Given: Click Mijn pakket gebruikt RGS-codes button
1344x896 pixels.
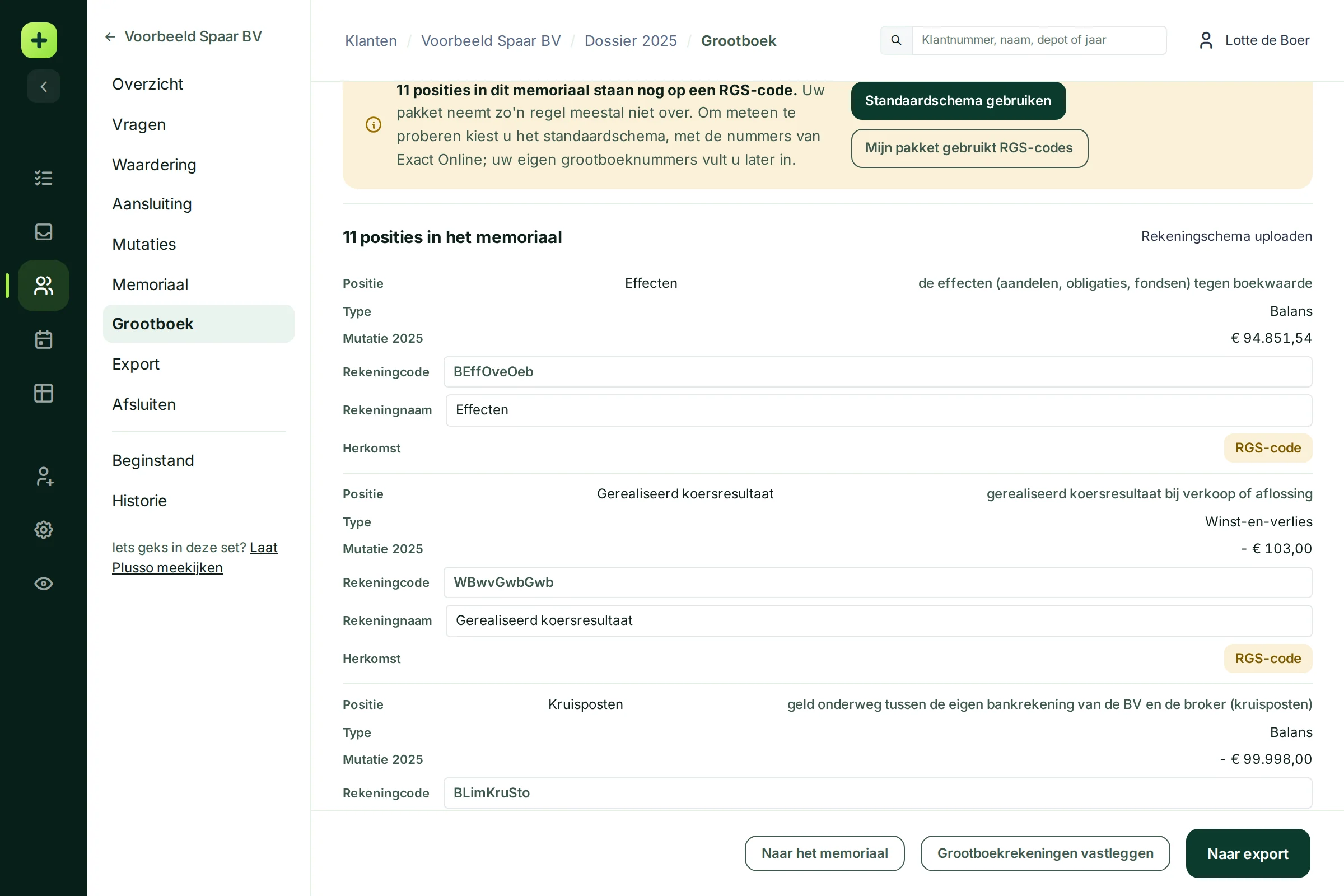Looking at the screenshot, I should click(x=969, y=148).
